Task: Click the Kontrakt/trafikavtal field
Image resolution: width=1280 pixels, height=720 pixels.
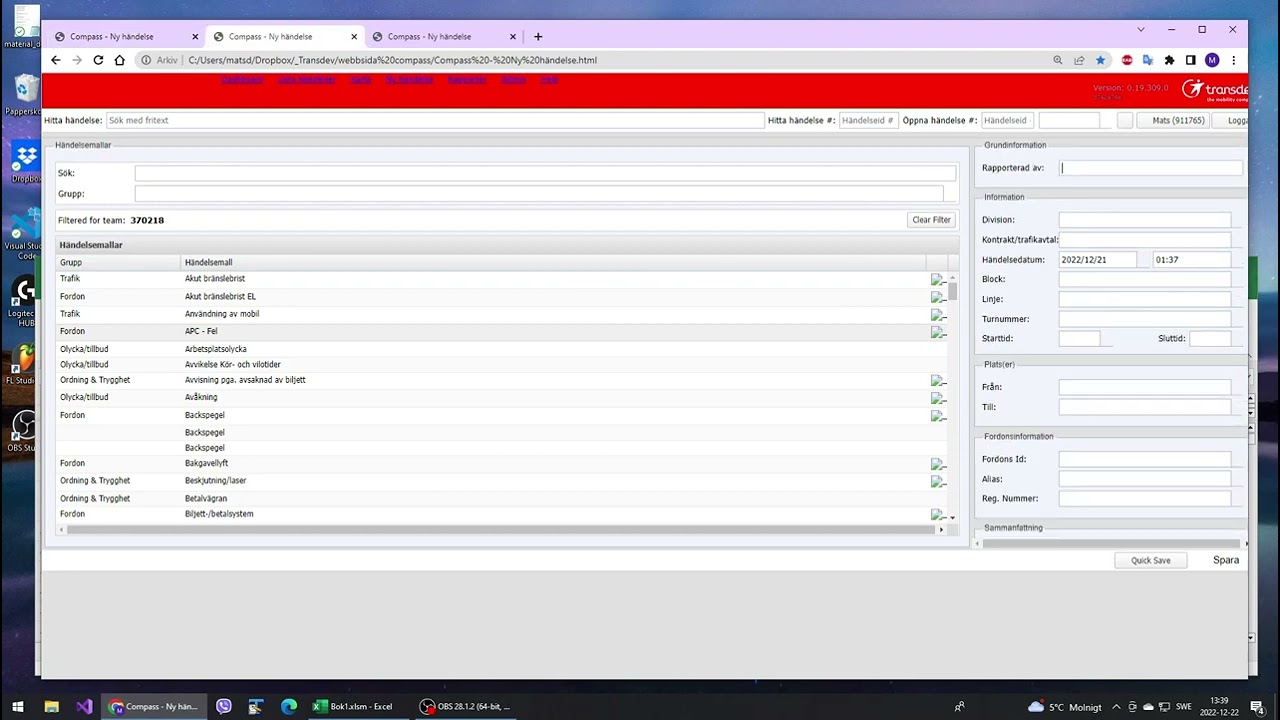Action: point(1145,240)
